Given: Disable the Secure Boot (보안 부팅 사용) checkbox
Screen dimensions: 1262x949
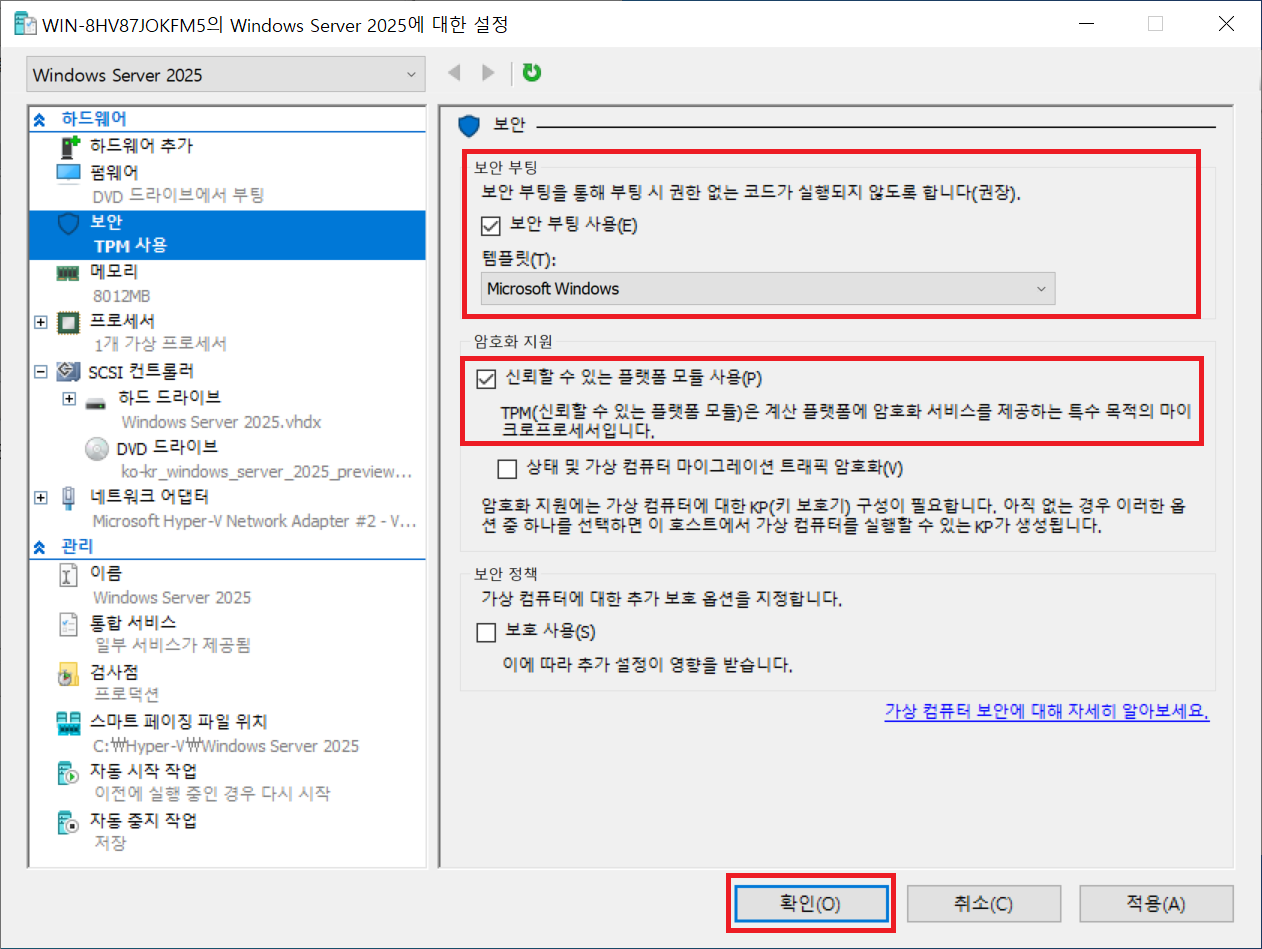Looking at the screenshot, I should (x=490, y=226).
